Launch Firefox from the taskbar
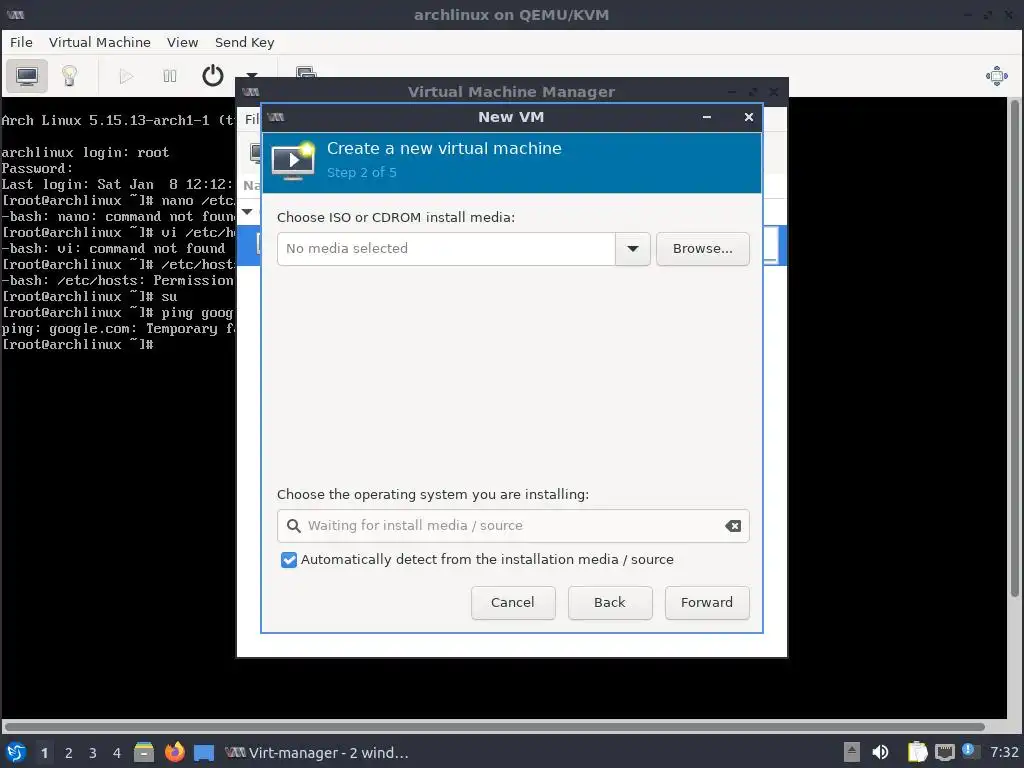This screenshot has height=768, width=1024. click(x=174, y=752)
